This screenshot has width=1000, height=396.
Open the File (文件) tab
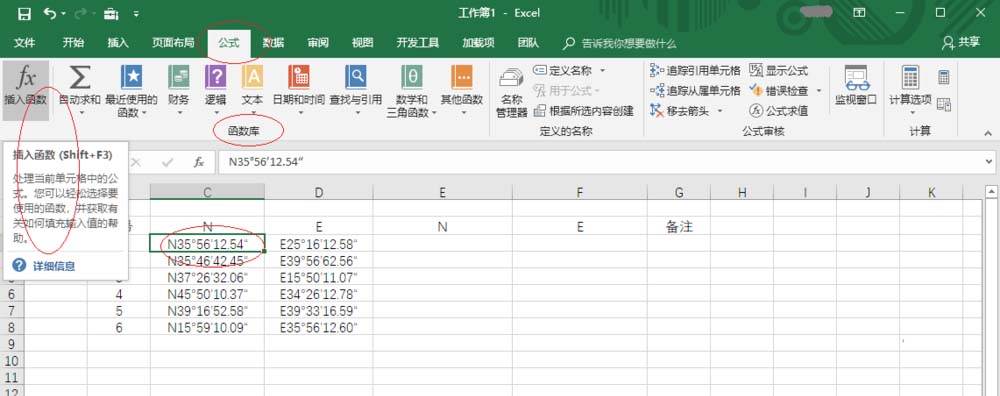24,43
